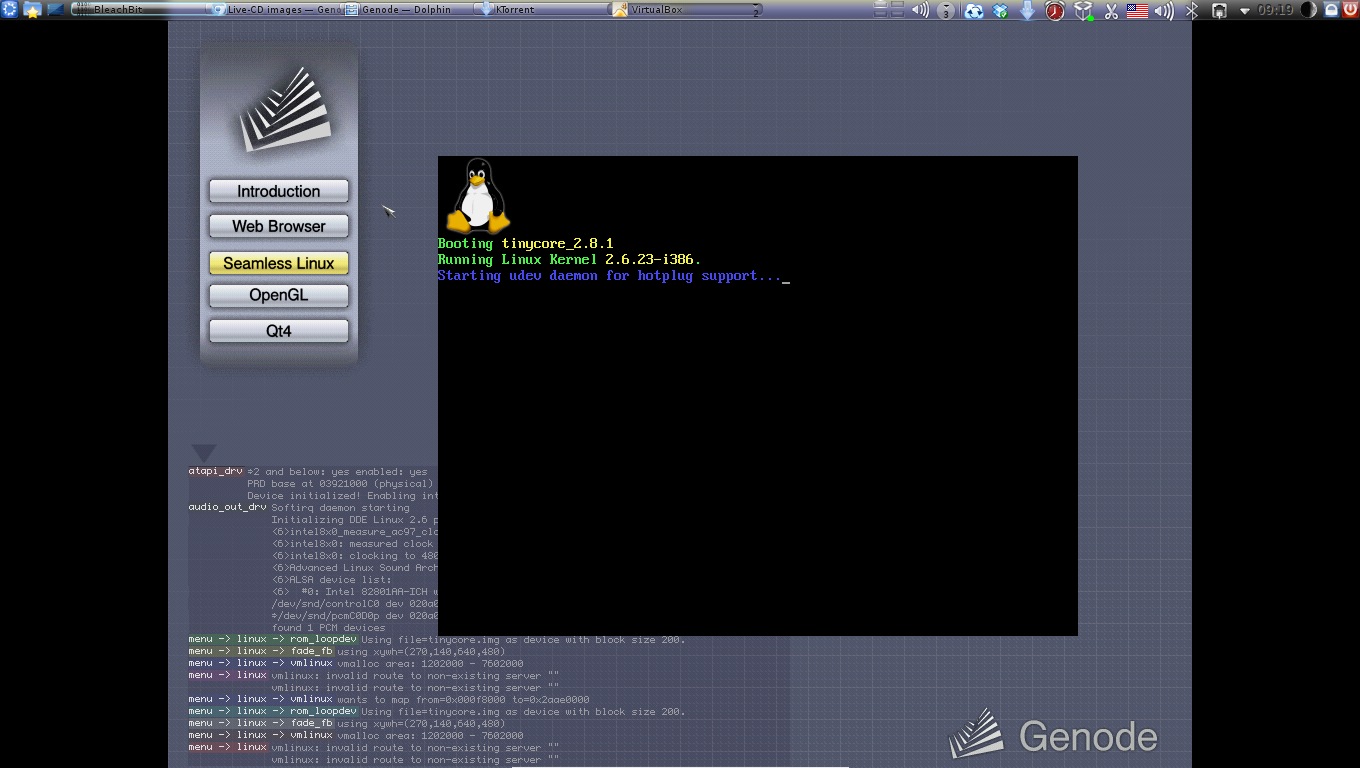
Task: Click the Tux penguin logo in Linux window
Action: point(478,196)
